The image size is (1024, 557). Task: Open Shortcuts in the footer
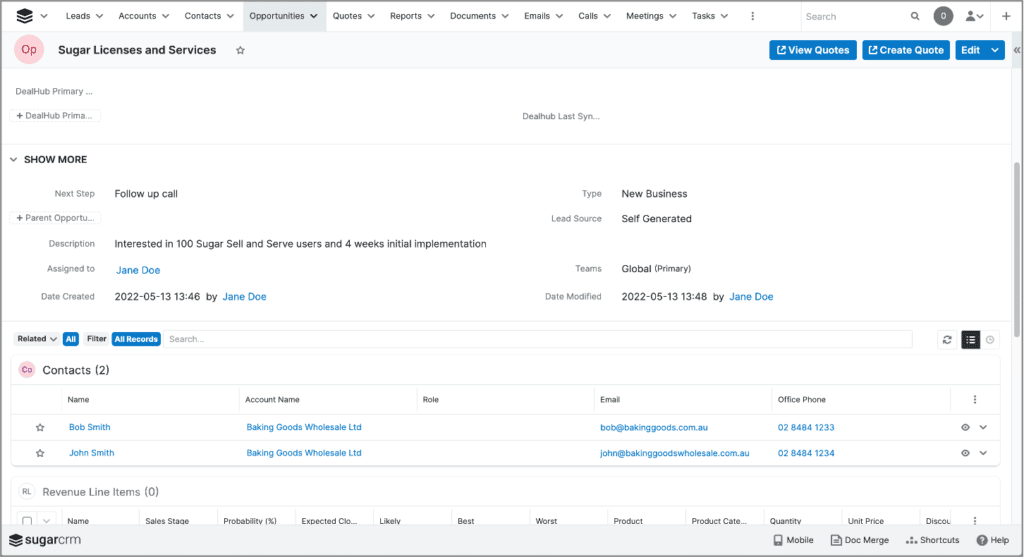[x=933, y=540]
